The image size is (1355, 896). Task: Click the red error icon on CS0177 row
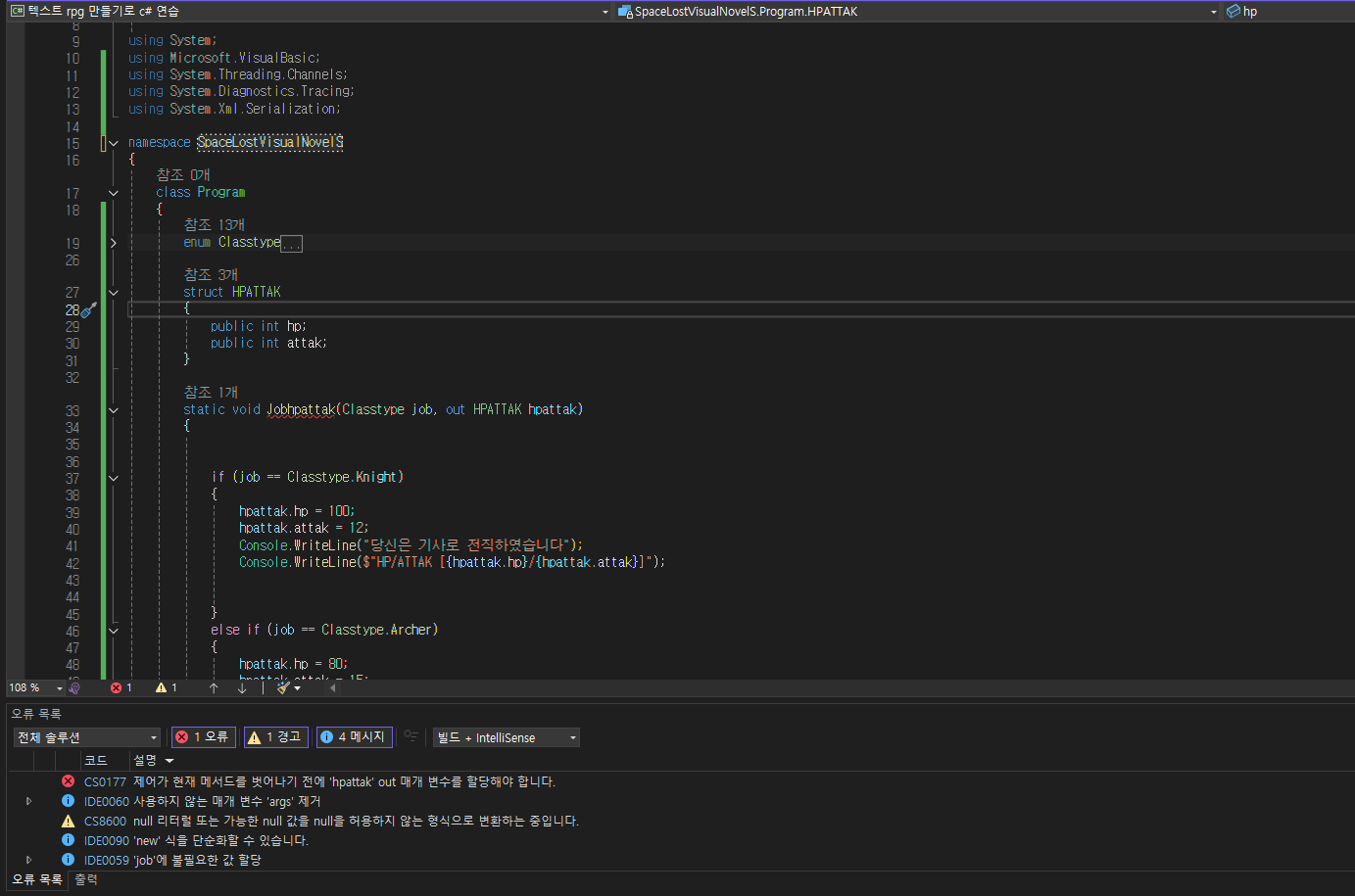pyautogui.click(x=68, y=781)
